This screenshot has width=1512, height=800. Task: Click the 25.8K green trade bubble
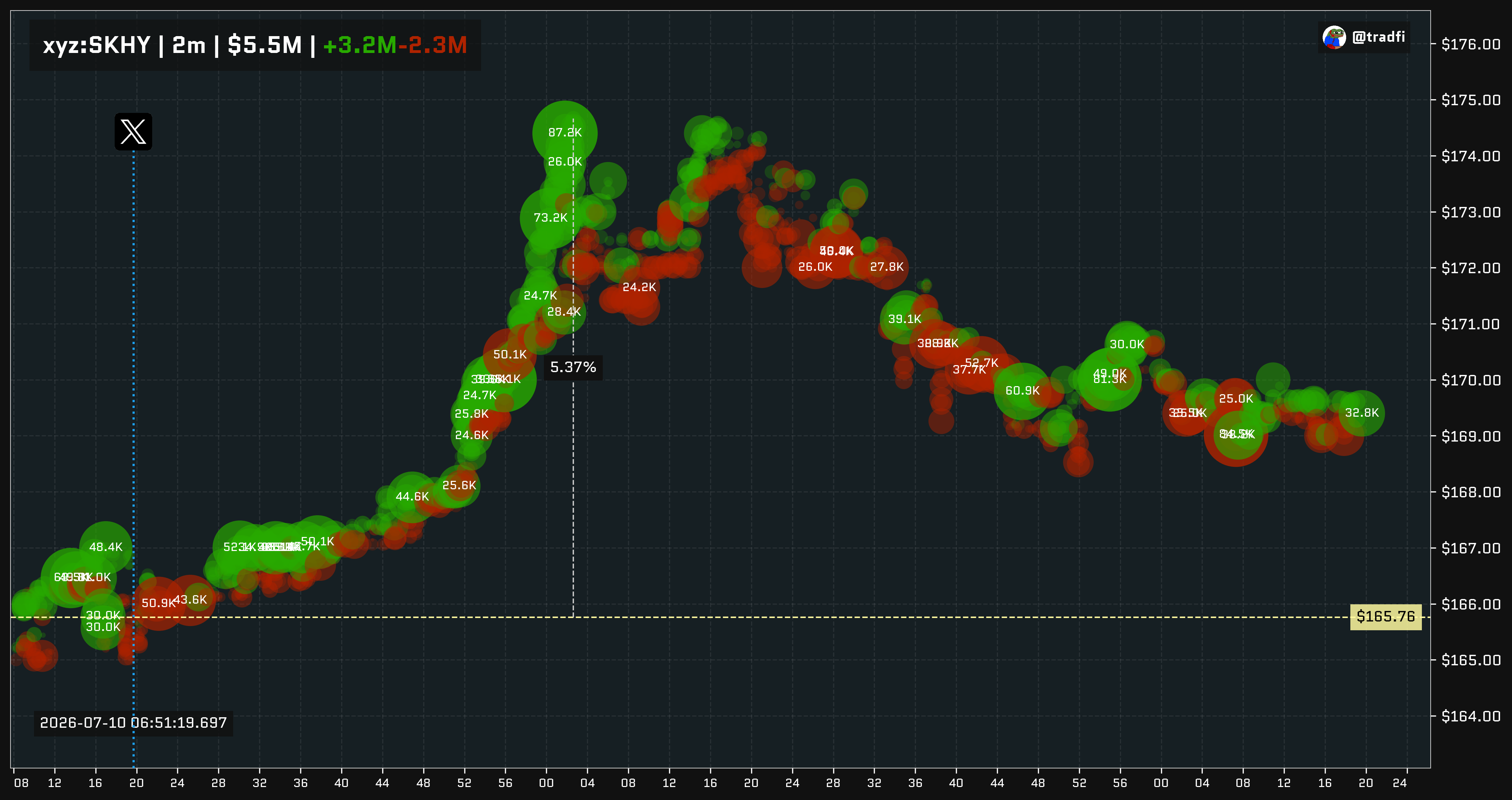click(471, 414)
